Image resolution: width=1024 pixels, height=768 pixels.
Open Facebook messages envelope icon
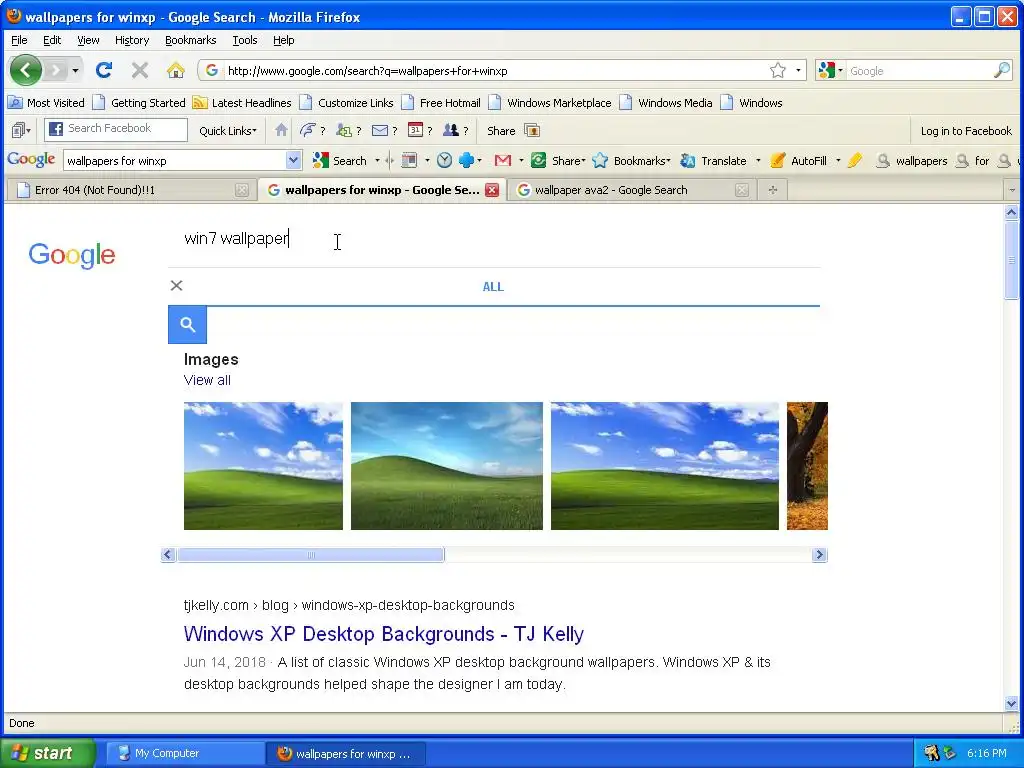(379, 130)
